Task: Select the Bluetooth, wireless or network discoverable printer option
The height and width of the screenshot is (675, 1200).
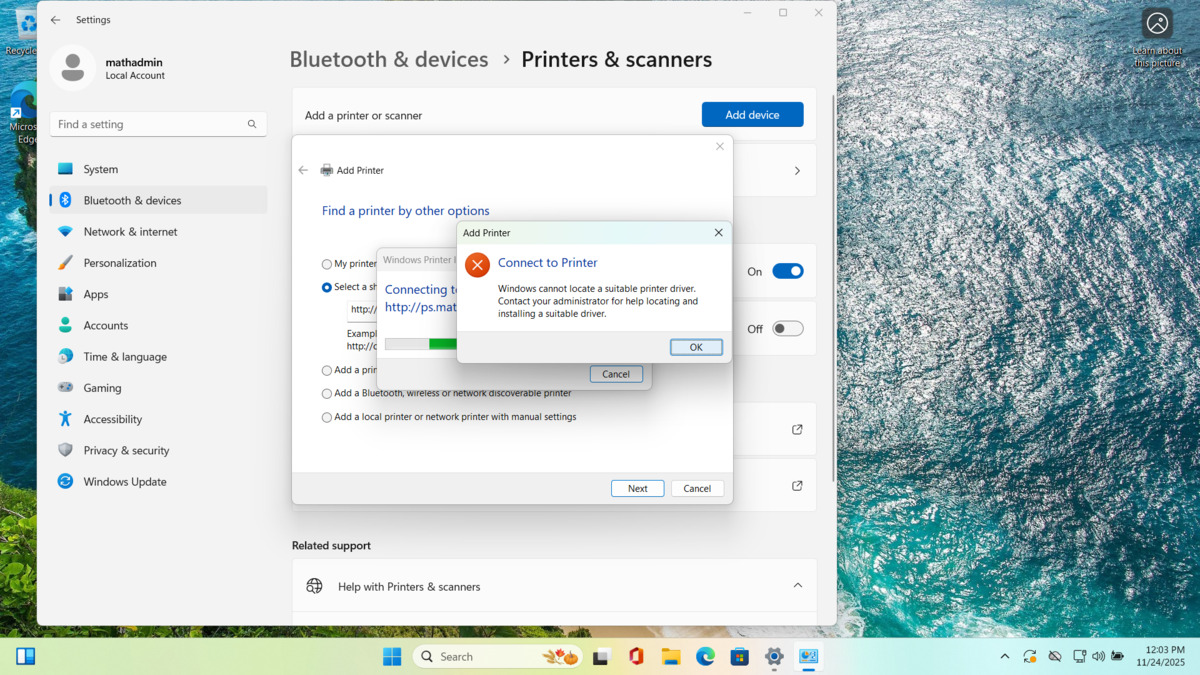Action: pyautogui.click(x=327, y=394)
